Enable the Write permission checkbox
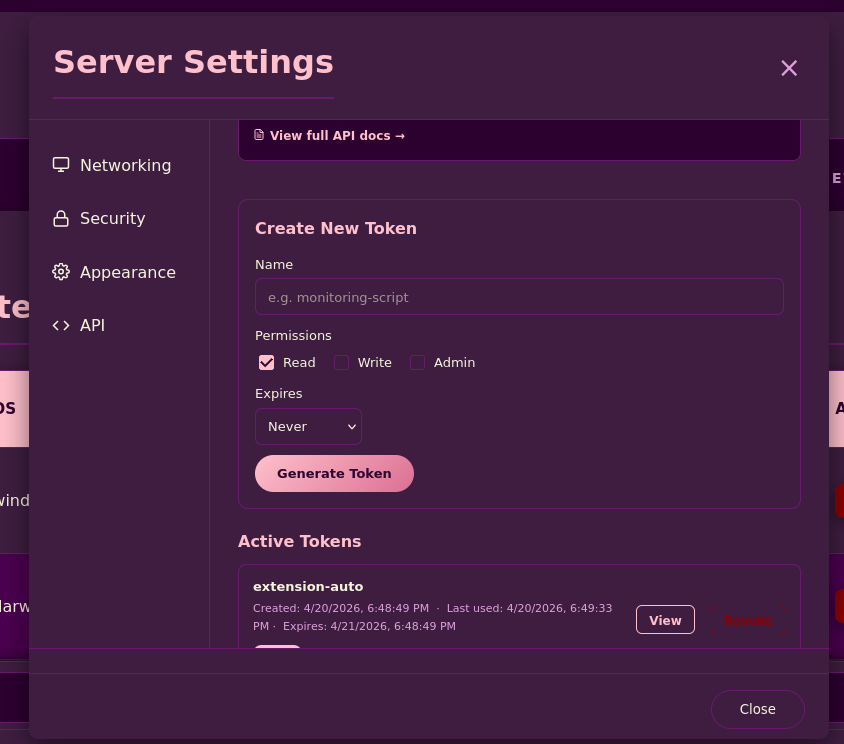Screen dimensions: 844x744 [342, 363]
